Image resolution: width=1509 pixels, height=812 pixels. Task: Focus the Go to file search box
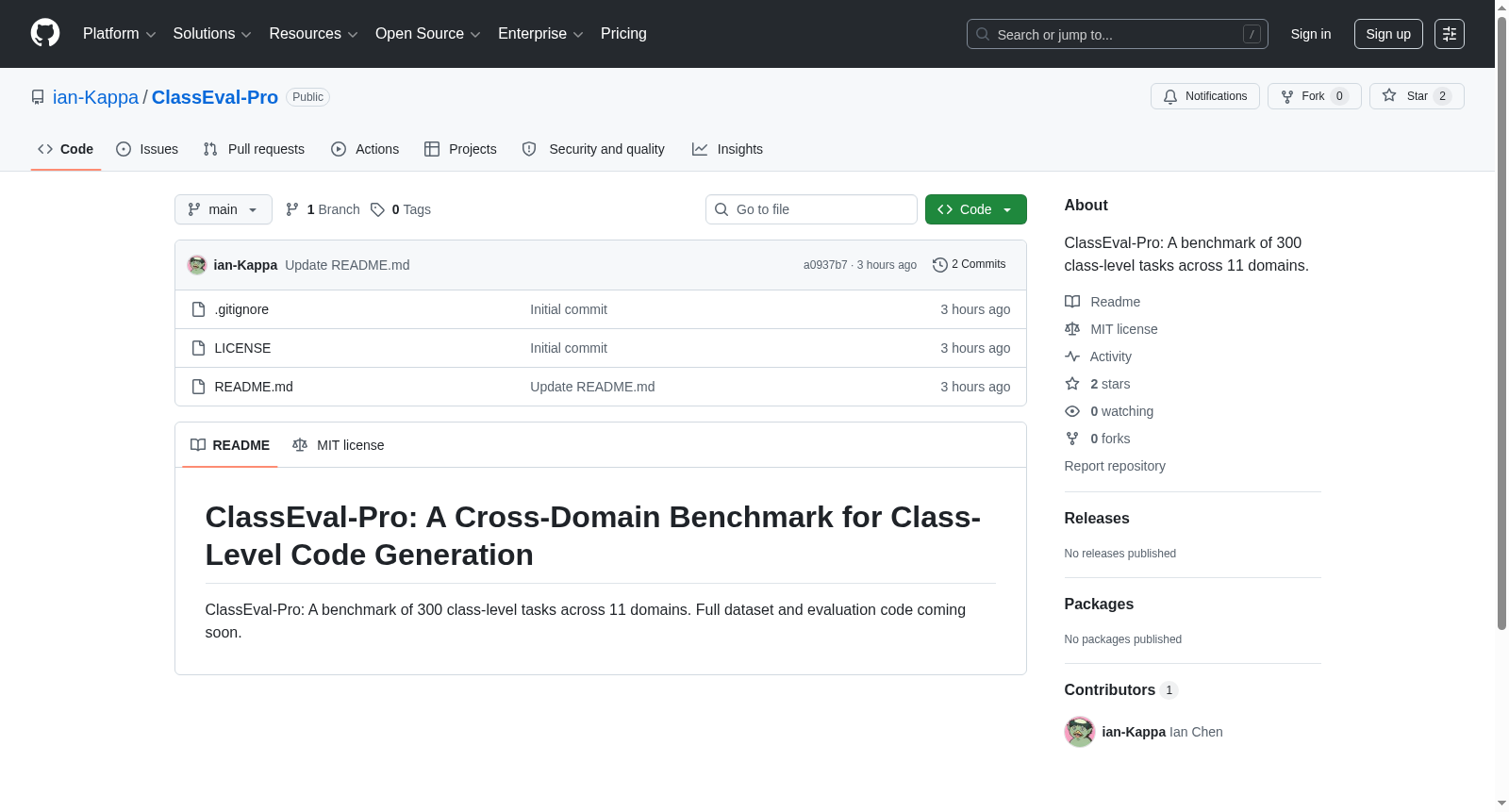tap(811, 209)
